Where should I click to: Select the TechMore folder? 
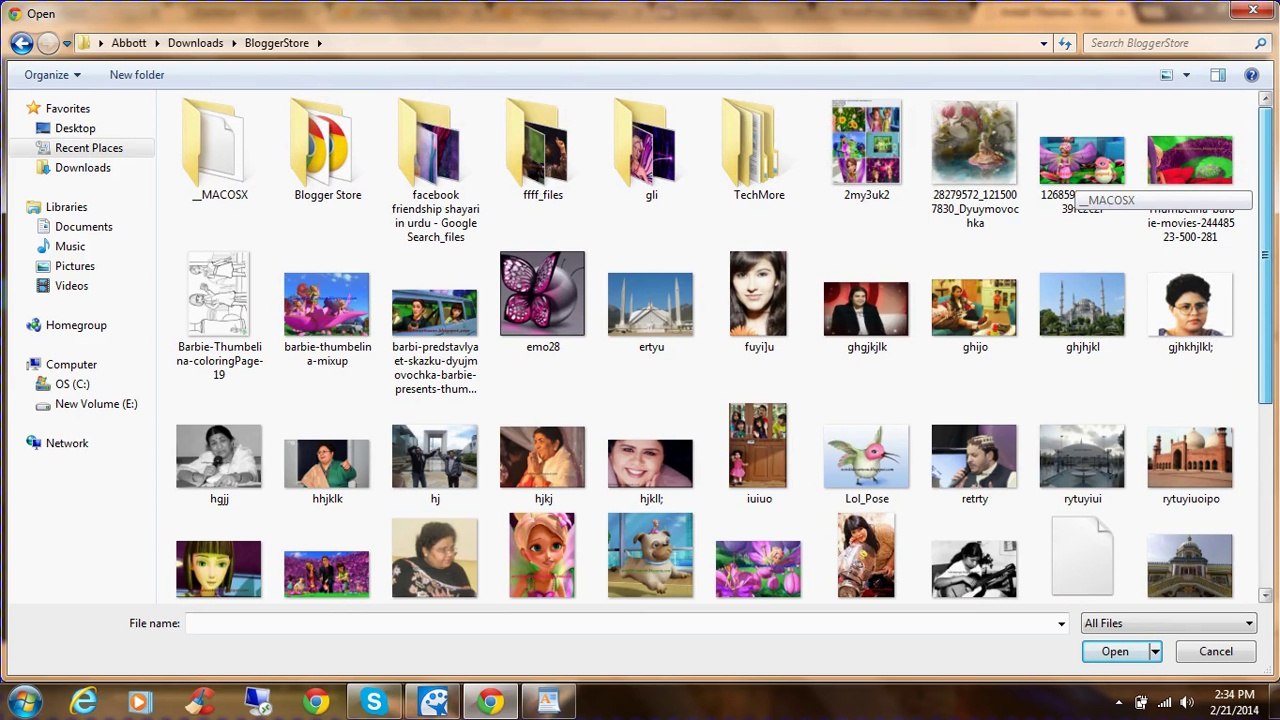coord(758,150)
